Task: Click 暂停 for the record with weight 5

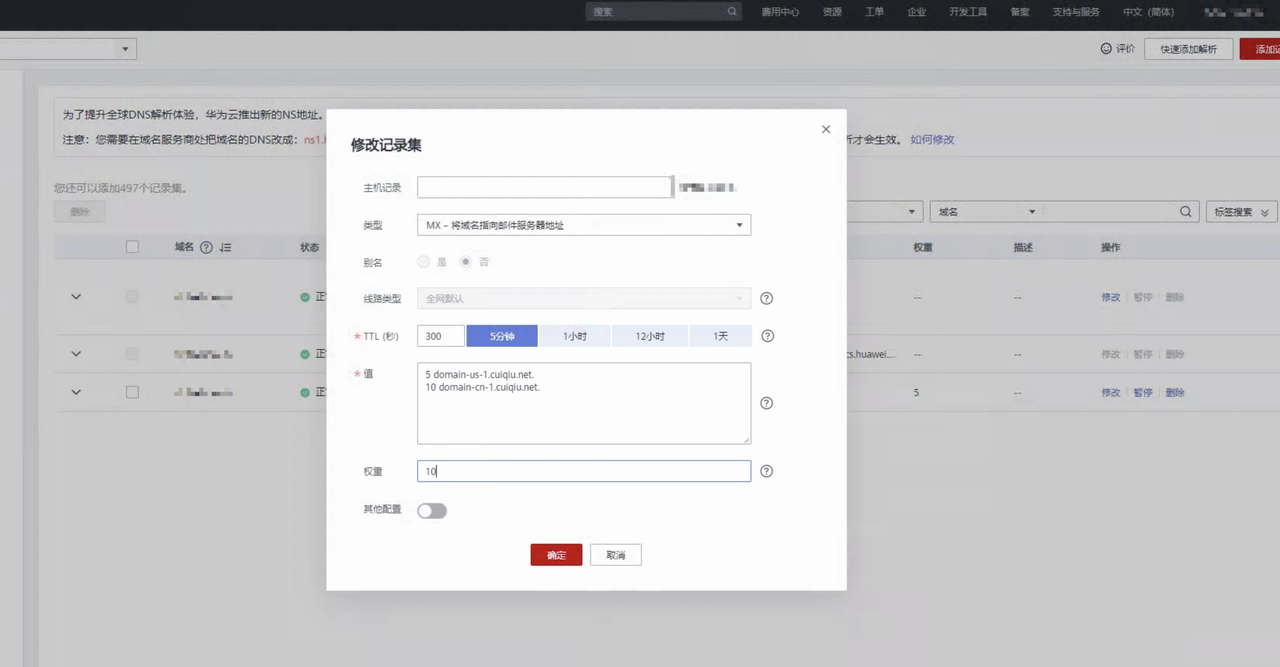Action: (x=1143, y=393)
